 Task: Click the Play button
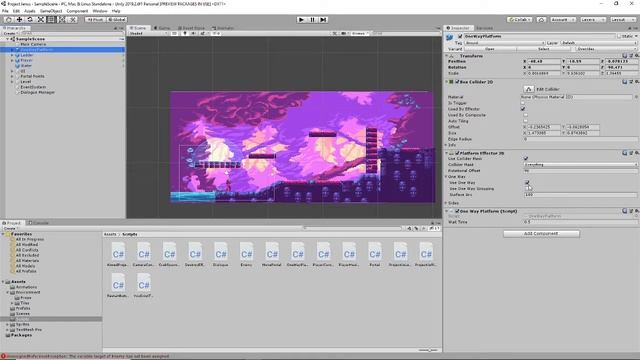(301, 20)
